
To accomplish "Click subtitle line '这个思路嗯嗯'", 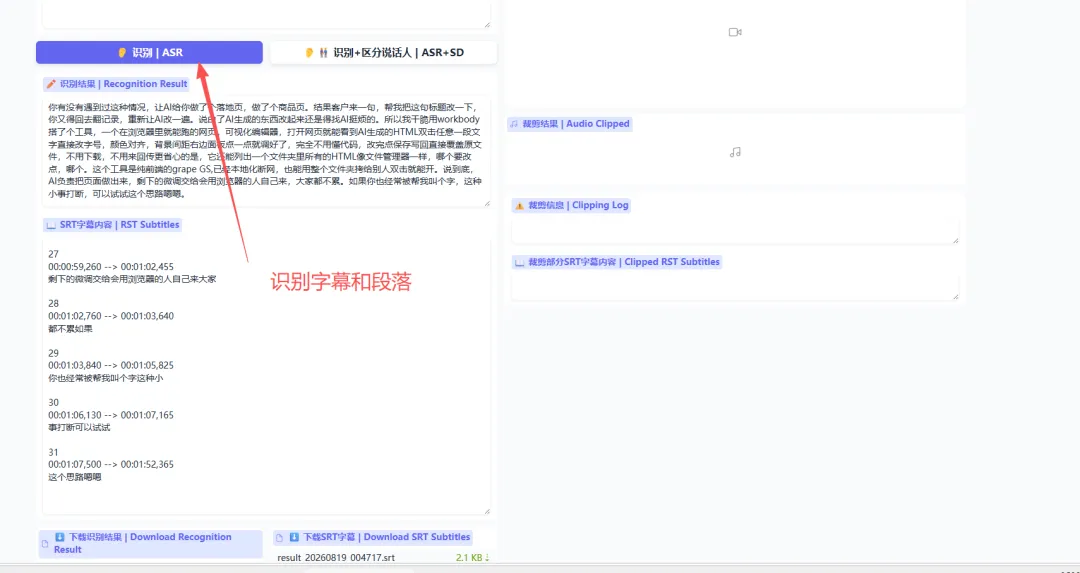I will coord(74,477).
